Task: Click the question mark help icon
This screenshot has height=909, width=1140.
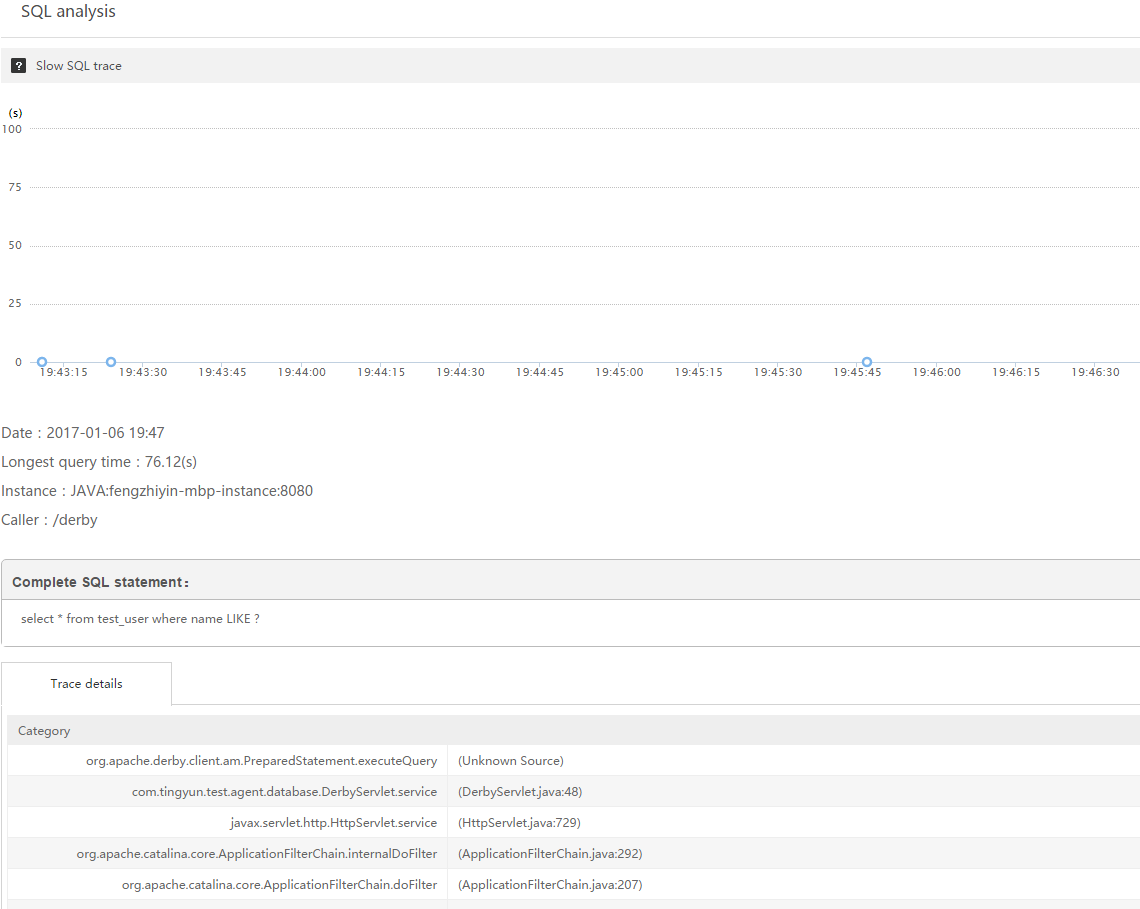Action: [x=18, y=66]
